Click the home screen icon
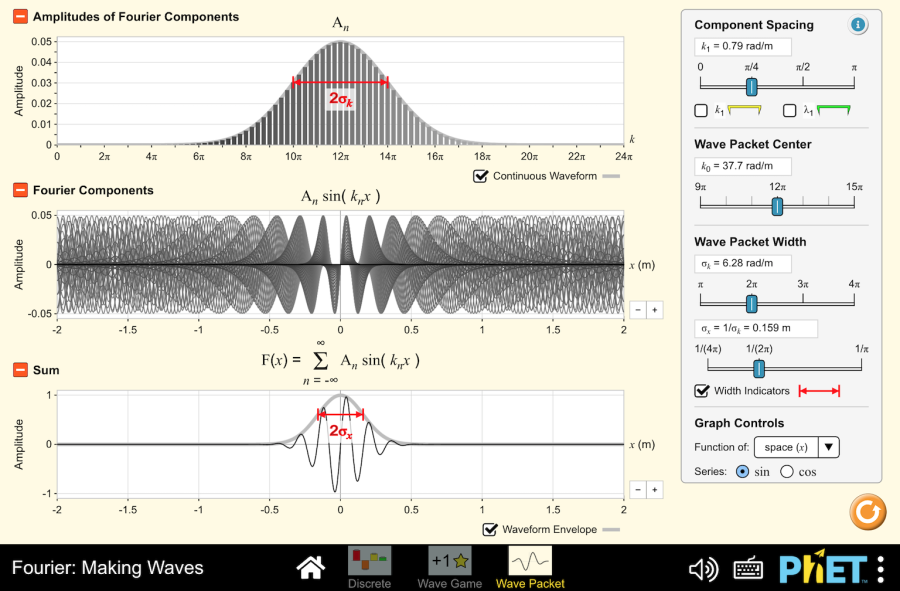900x591 pixels. [311, 568]
